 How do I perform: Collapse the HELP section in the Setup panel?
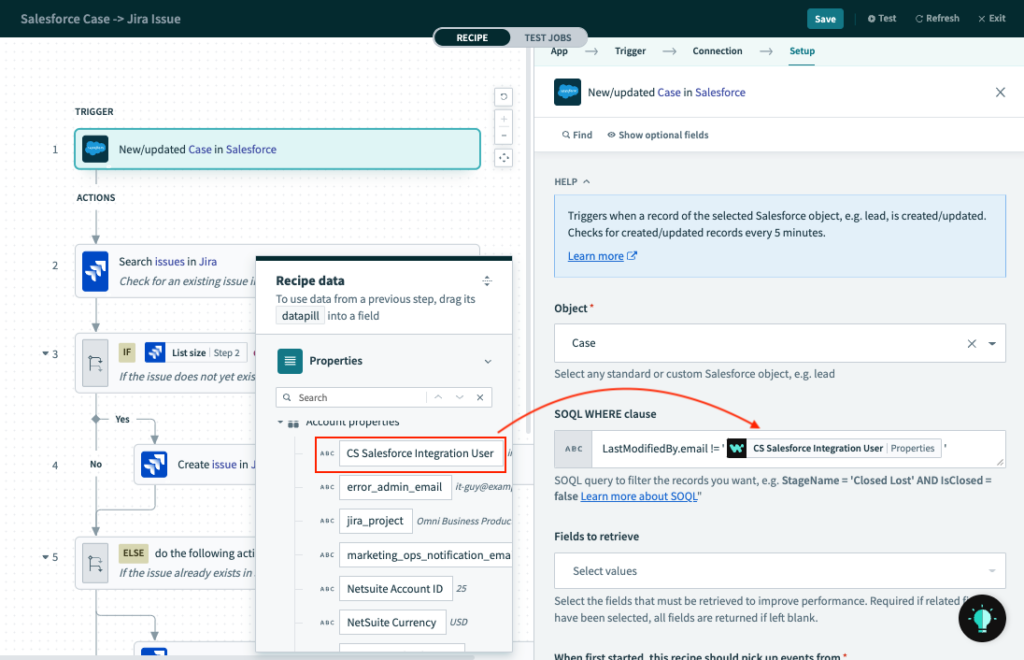(x=587, y=181)
